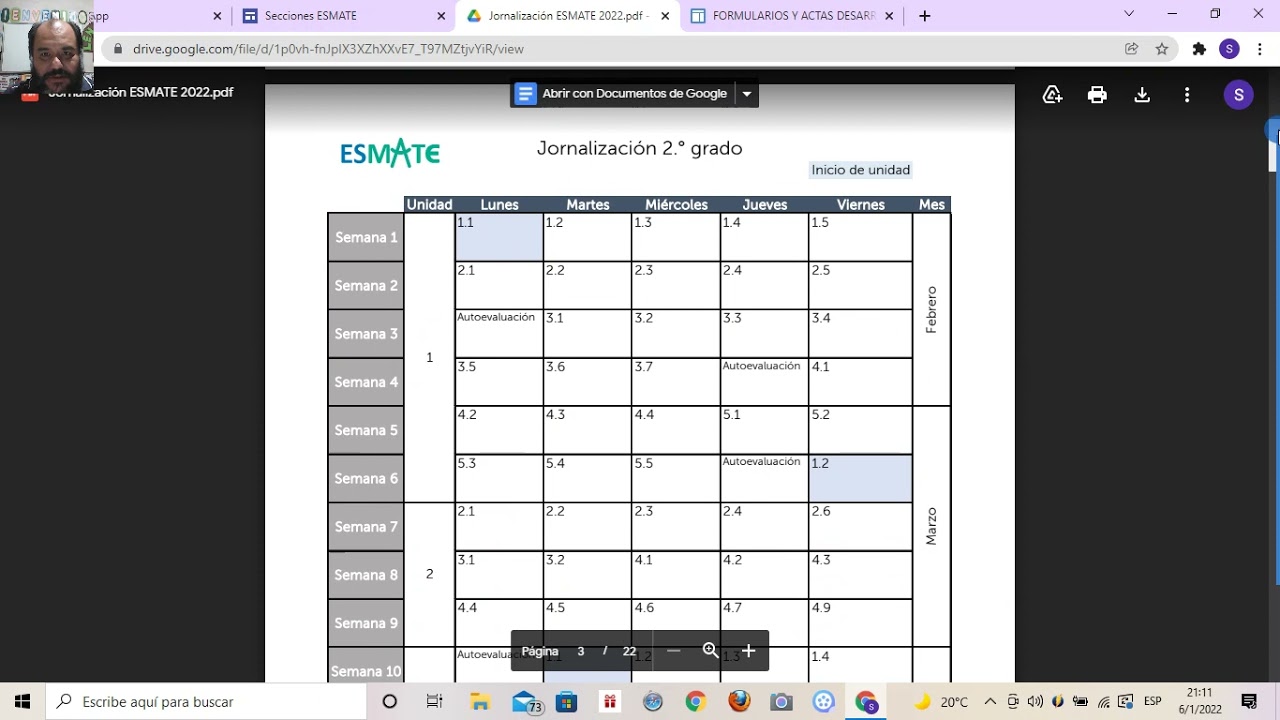Image resolution: width=1280 pixels, height=720 pixels.
Task: Bookmark this page with the star icon
Action: (x=1162, y=48)
